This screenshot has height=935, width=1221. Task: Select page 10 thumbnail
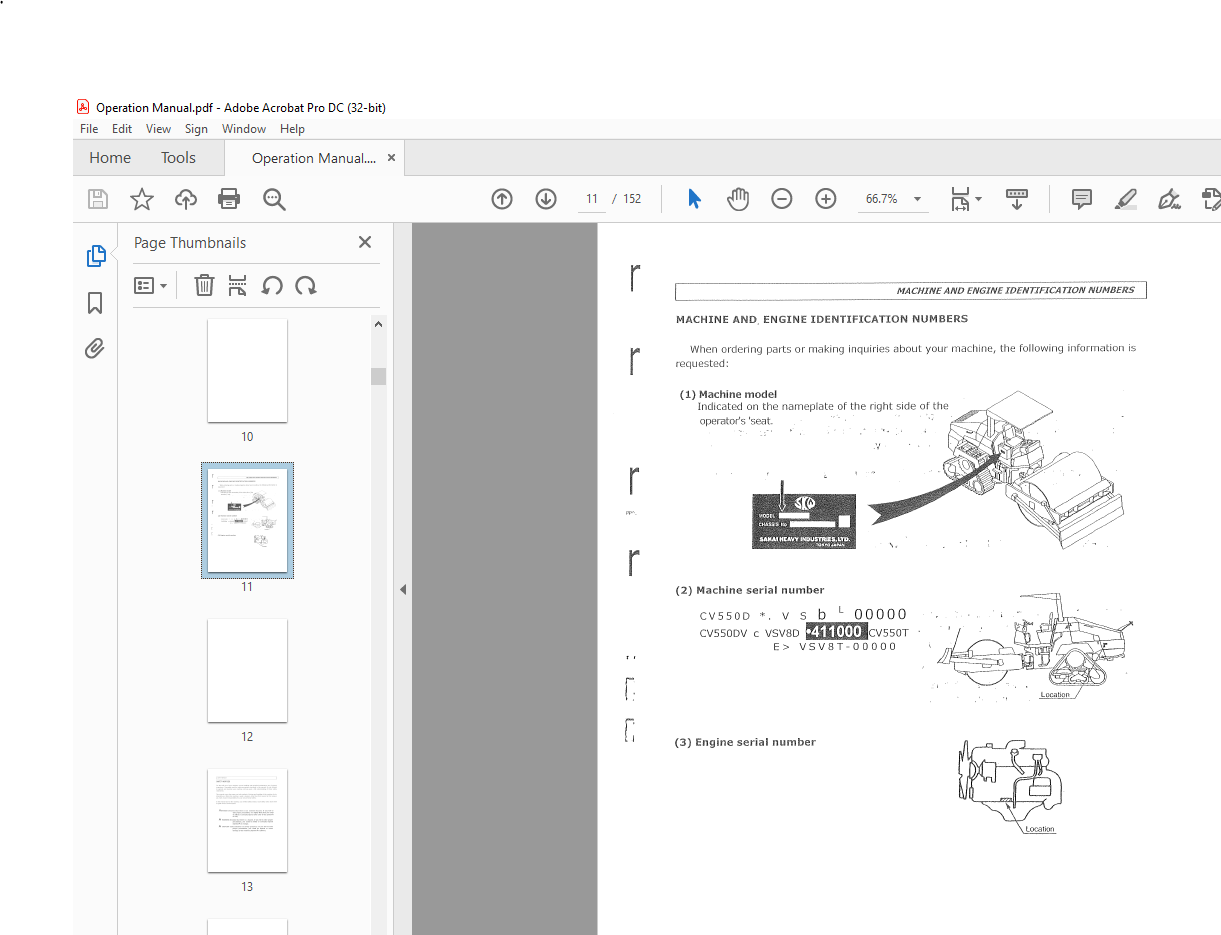click(x=247, y=371)
